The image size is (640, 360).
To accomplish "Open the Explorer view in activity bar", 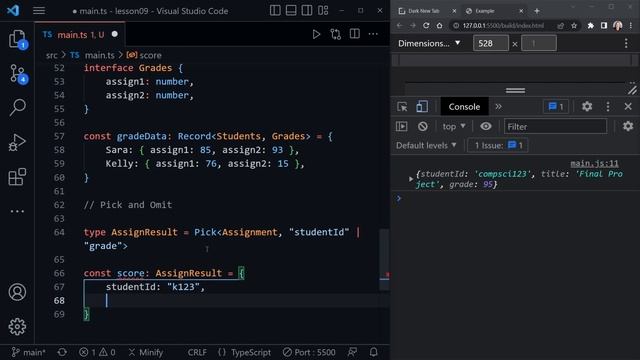I will 17,40.
